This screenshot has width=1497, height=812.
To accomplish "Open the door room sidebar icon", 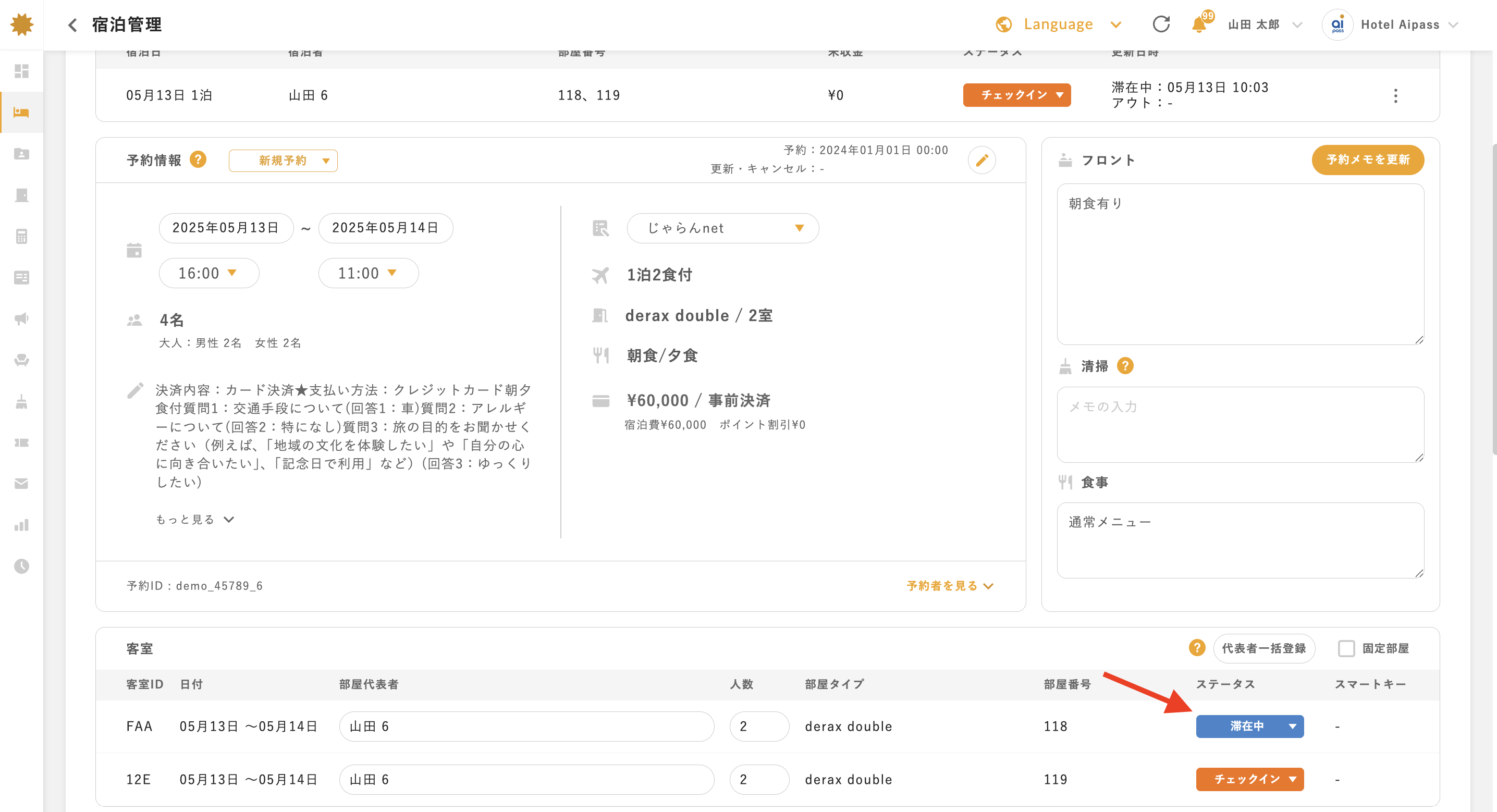I will click(x=21, y=195).
